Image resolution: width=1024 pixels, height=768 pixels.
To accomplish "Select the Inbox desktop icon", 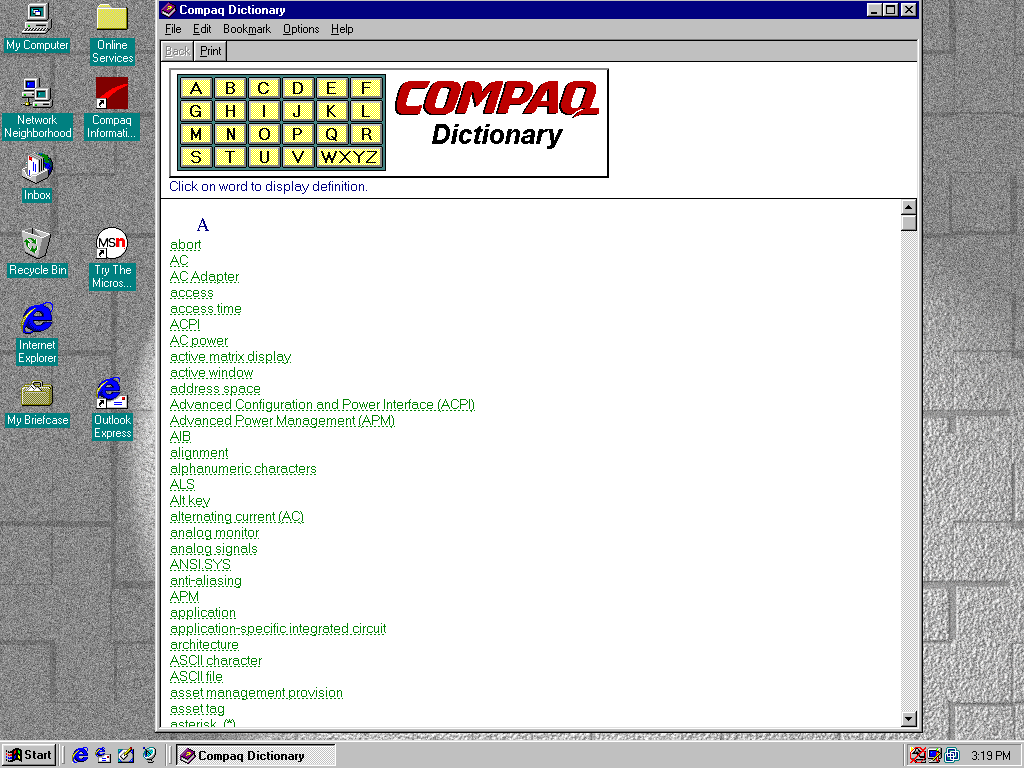I will pos(37,178).
